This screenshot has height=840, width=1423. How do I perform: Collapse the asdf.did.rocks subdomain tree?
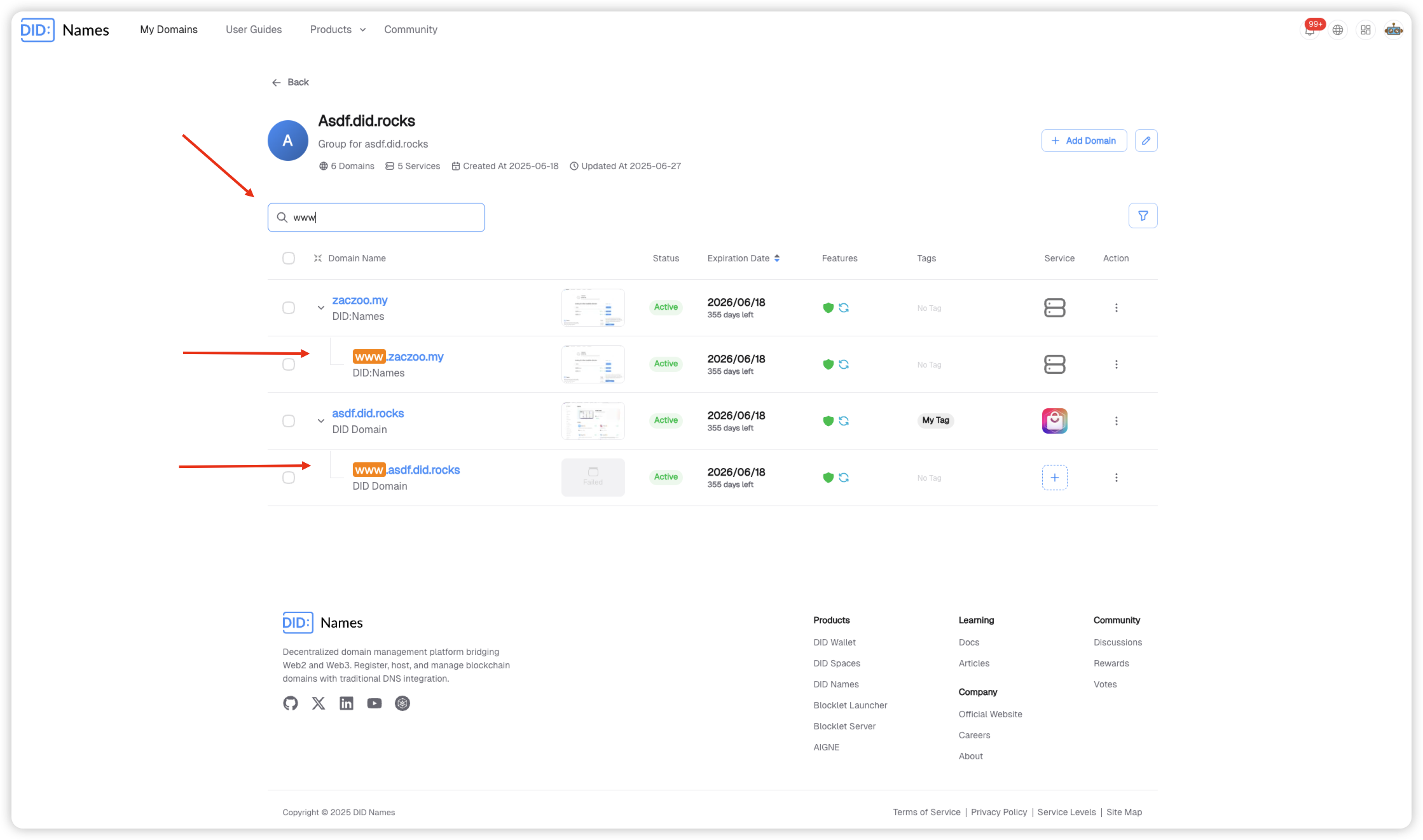[320, 421]
